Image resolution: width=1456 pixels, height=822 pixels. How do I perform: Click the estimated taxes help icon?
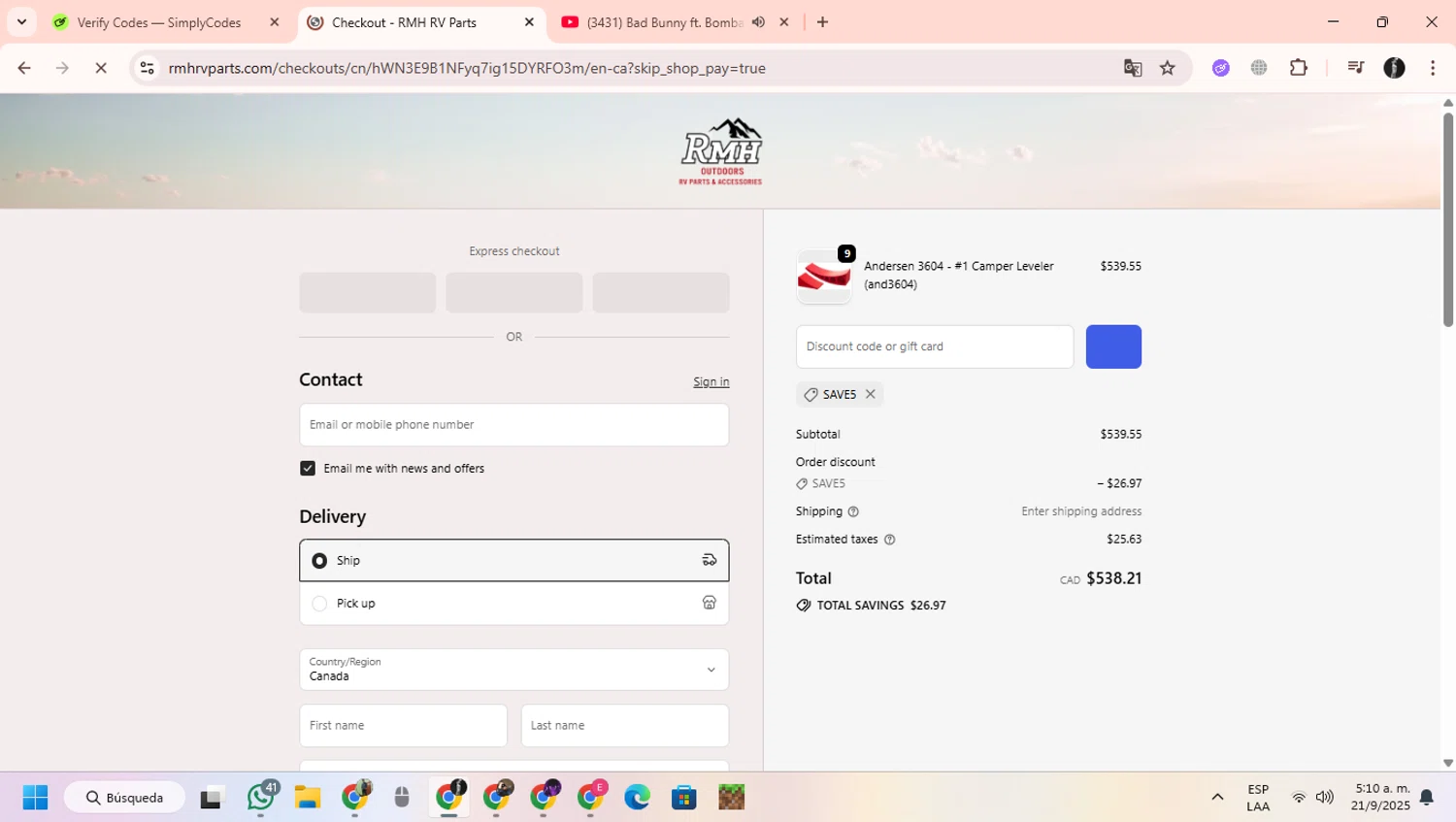point(889,540)
